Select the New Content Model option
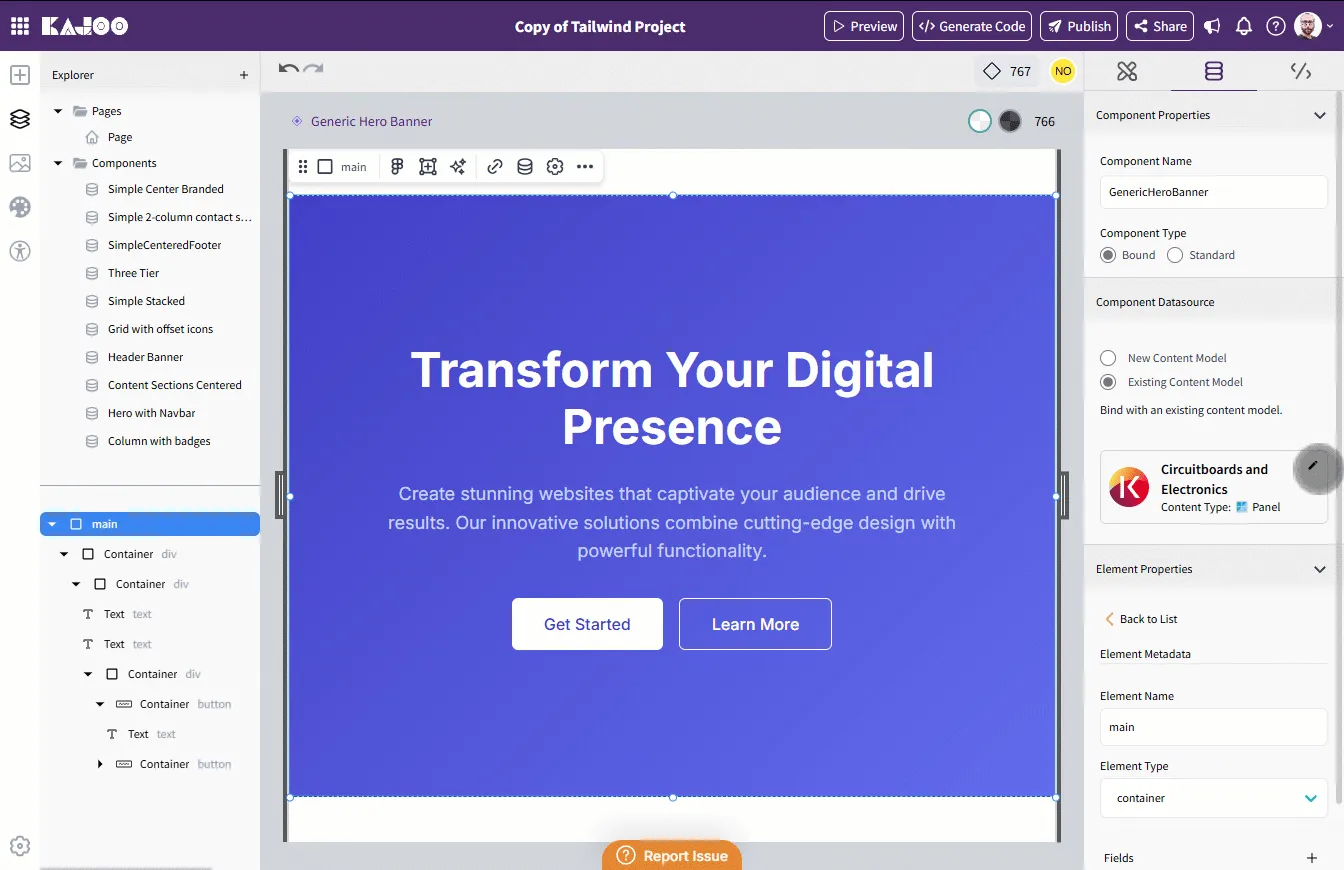Viewport: 1344px width, 870px height. point(1108,358)
